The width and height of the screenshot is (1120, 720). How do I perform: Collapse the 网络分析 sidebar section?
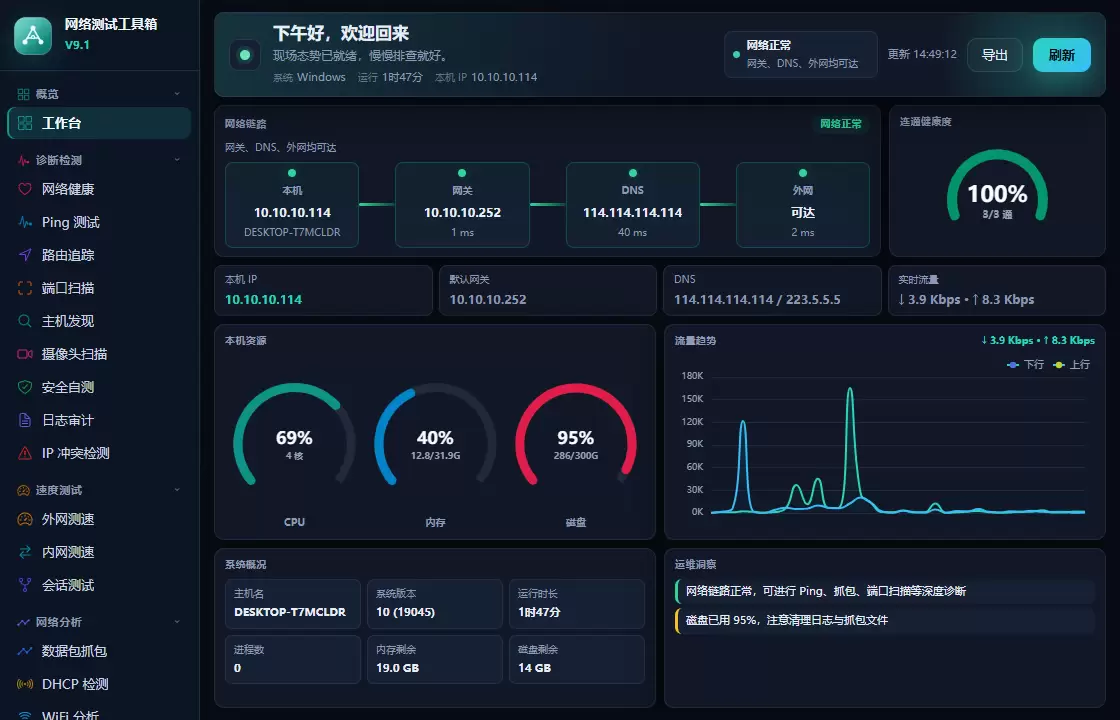point(177,622)
